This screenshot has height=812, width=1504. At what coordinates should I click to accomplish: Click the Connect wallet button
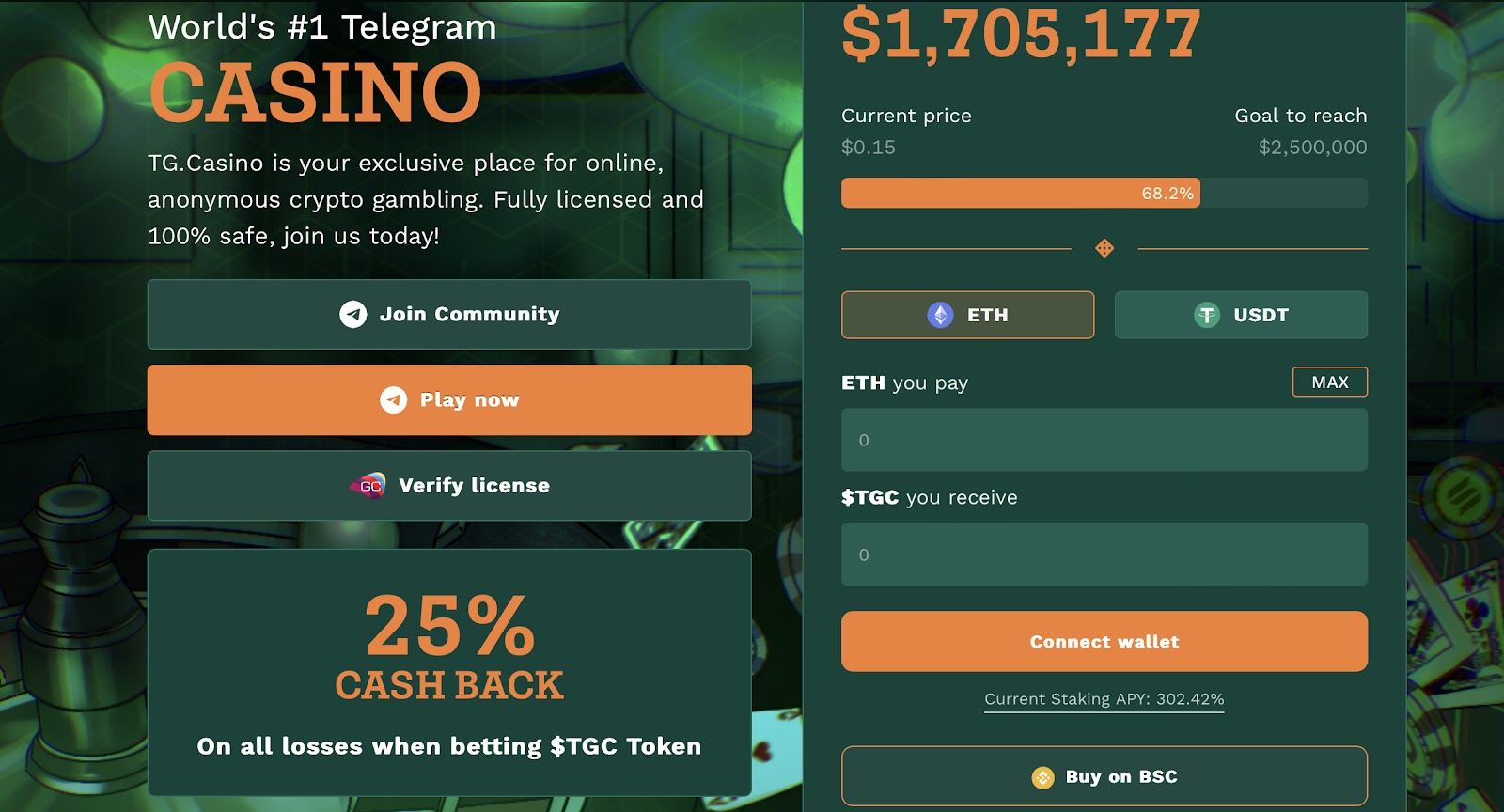pos(1104,641)
